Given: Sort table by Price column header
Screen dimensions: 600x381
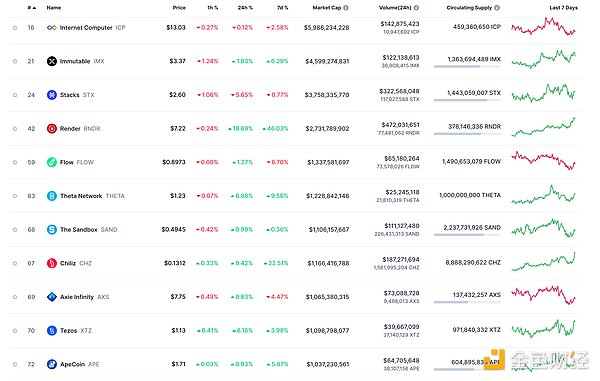Looking at the screenshot, I should (x=179, y=8).
